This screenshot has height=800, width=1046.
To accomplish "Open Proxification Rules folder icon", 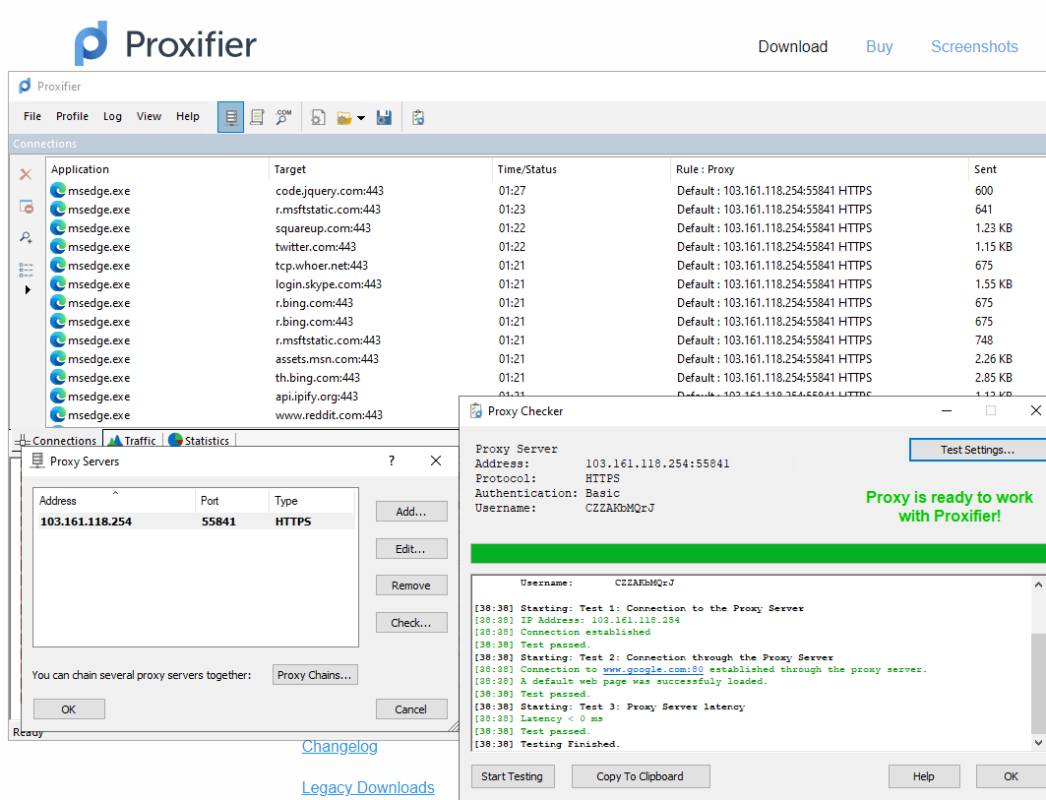I will click(343, 117).
